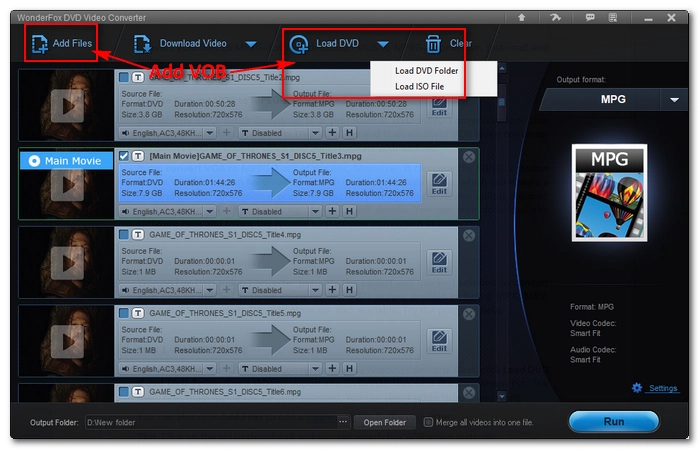Expand audio track dropdown for Title5.mpg
Viewport: 700px width, 450px height.
click(209, 369)
